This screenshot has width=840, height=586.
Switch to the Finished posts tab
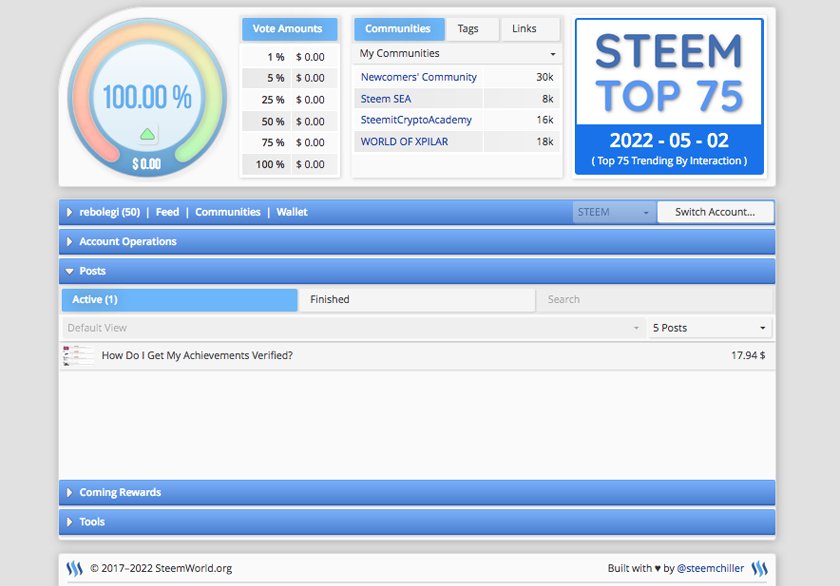pyautogui.click(x=417, y=300)
